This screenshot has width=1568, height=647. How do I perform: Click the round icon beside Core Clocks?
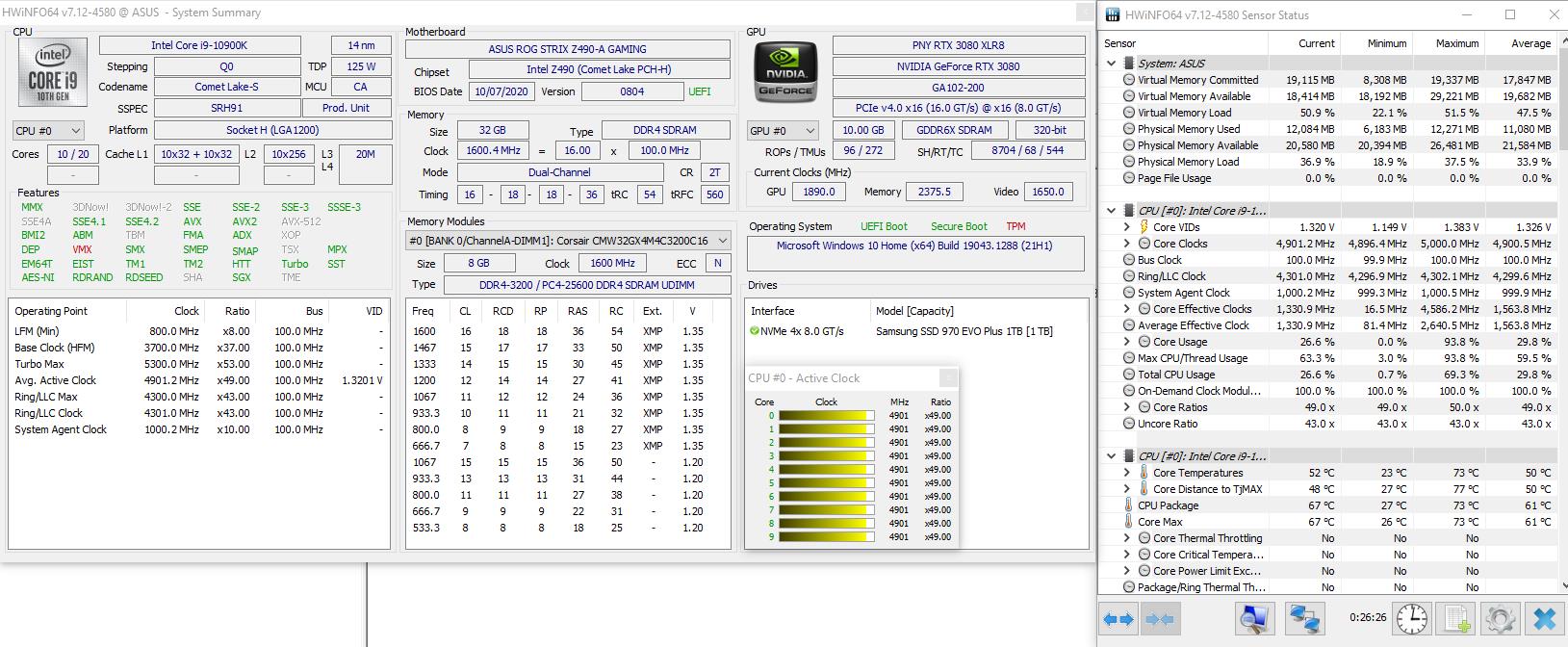1144,244
